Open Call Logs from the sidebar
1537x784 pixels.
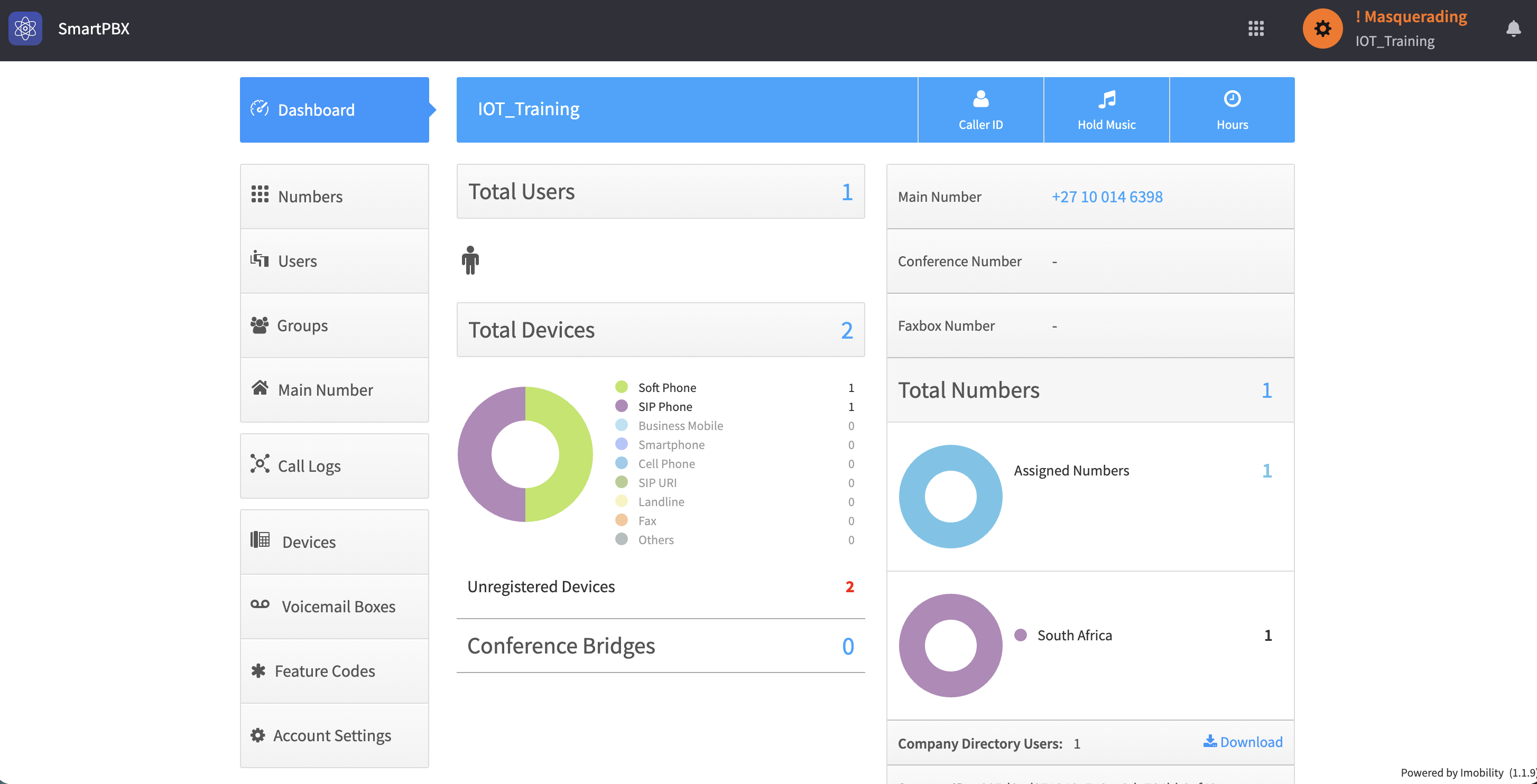[x=334, y=465]
